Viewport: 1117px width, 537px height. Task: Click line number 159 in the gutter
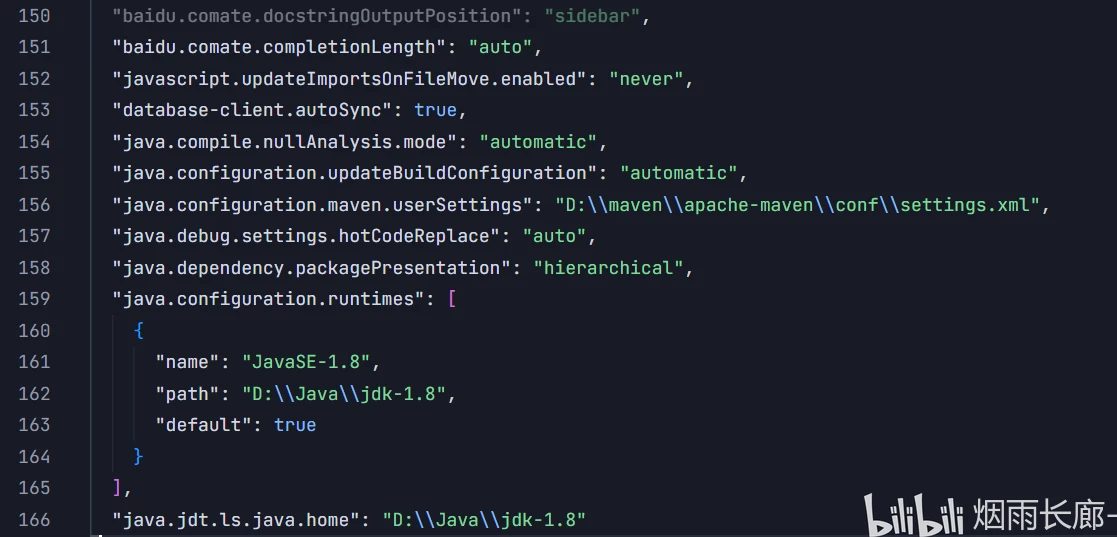[x=34, y=299]
